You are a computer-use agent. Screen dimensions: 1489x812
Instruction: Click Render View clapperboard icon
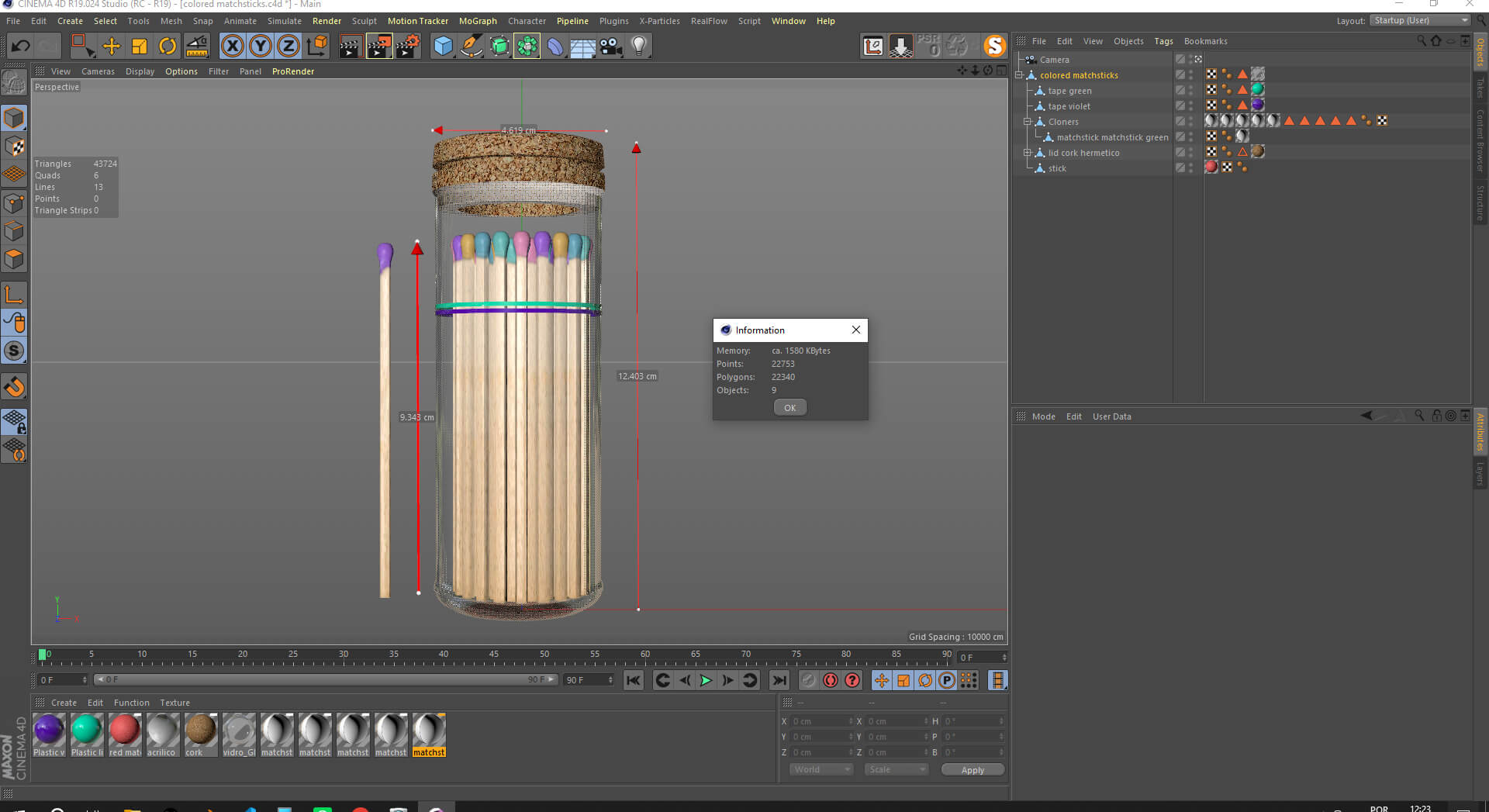(x=351, y=47)
